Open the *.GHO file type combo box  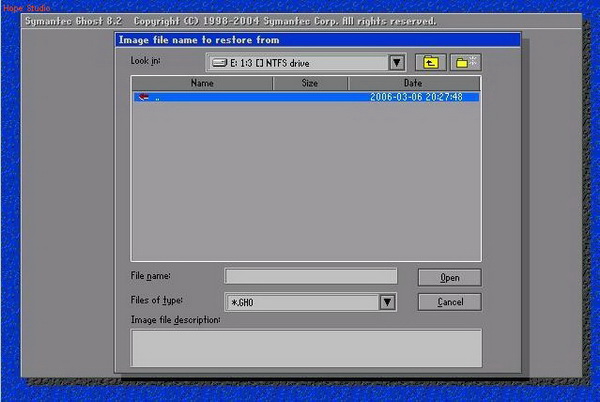point(310,303)
